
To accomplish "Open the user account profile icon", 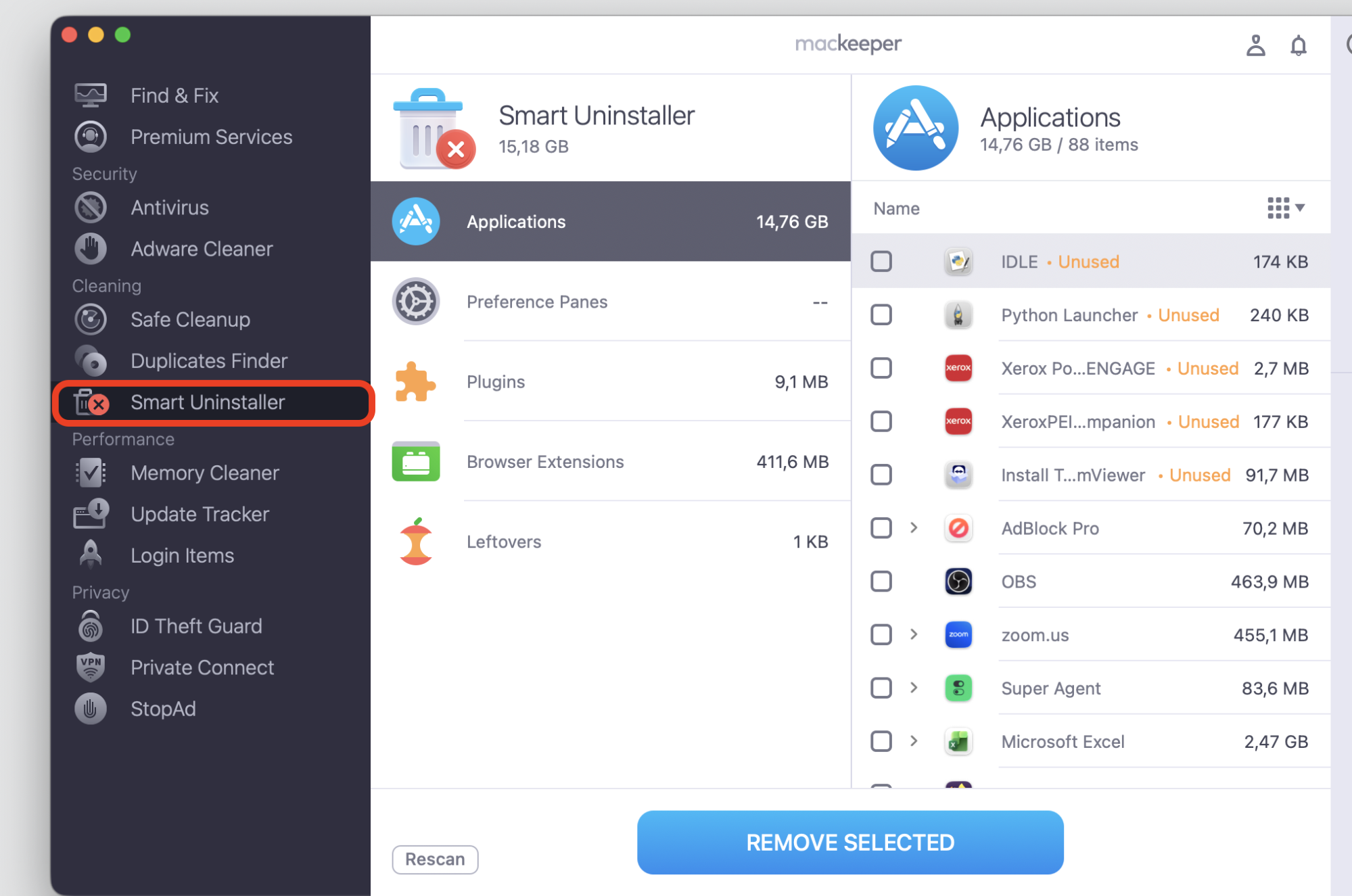I will (1255, 45).
